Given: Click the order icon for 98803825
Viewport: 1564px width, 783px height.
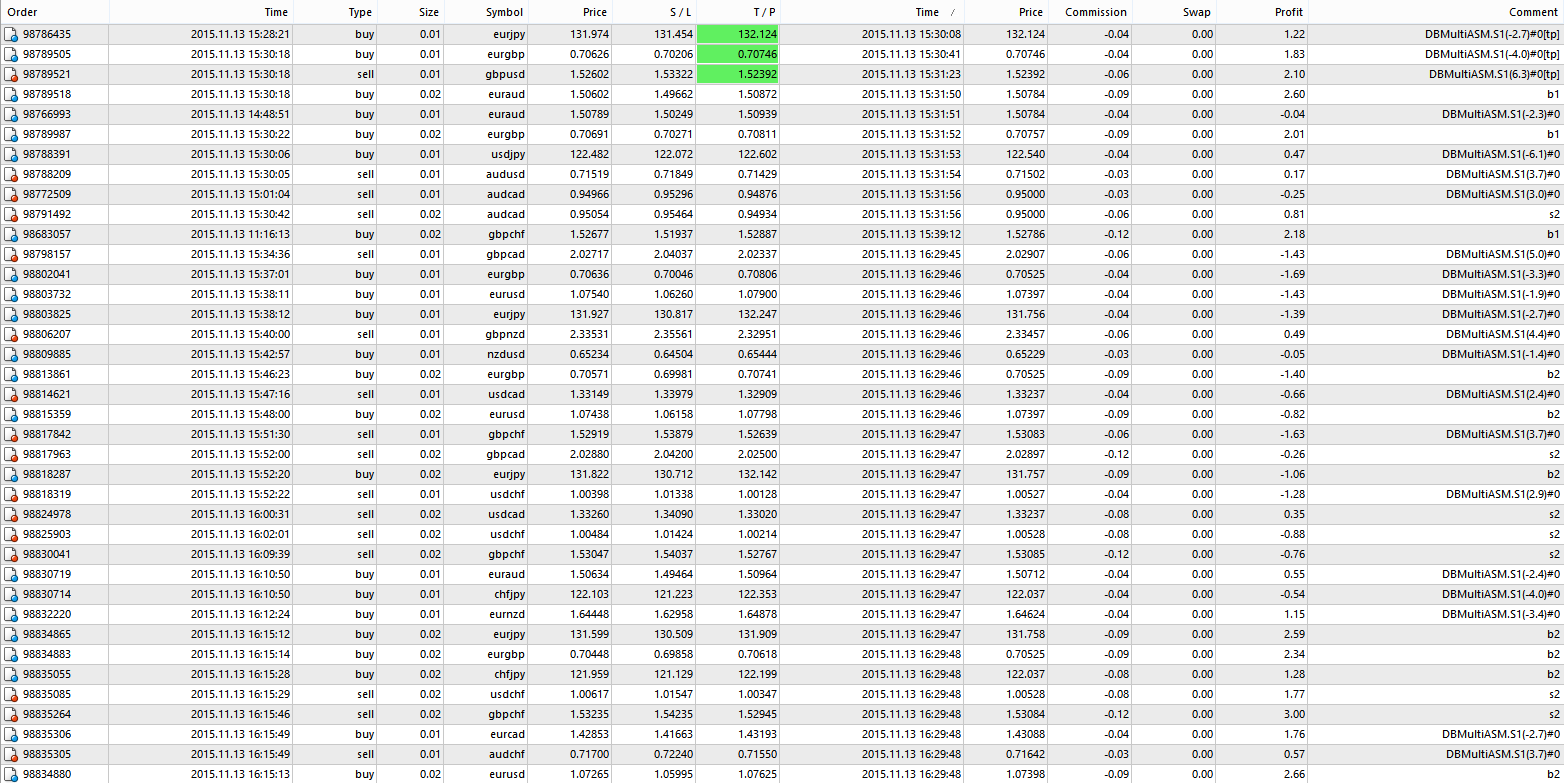Looking at the screenshot, I should click(x=11, y=314).
